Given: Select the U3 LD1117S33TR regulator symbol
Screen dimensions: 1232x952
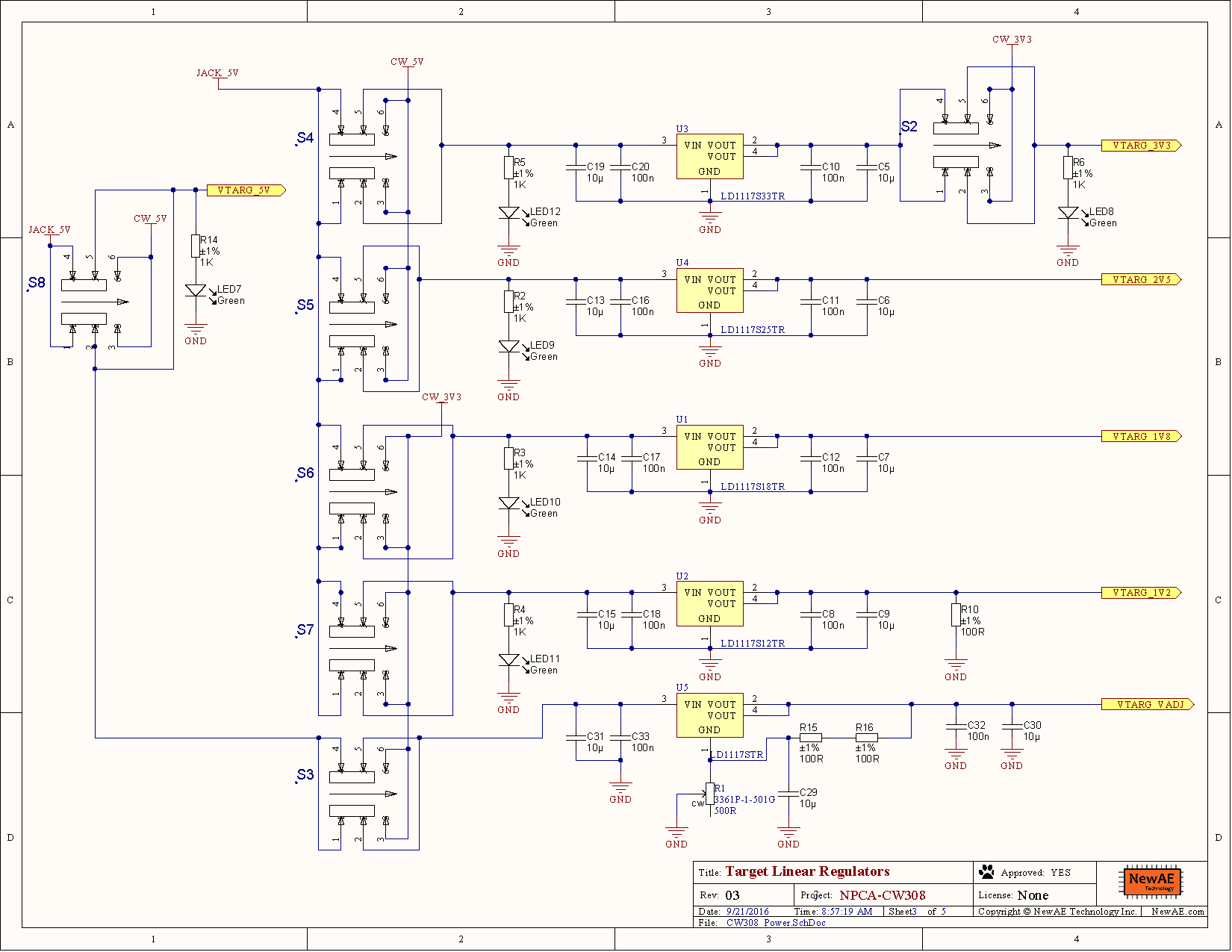Looking at the screenshot, I should tap(709, 157).
